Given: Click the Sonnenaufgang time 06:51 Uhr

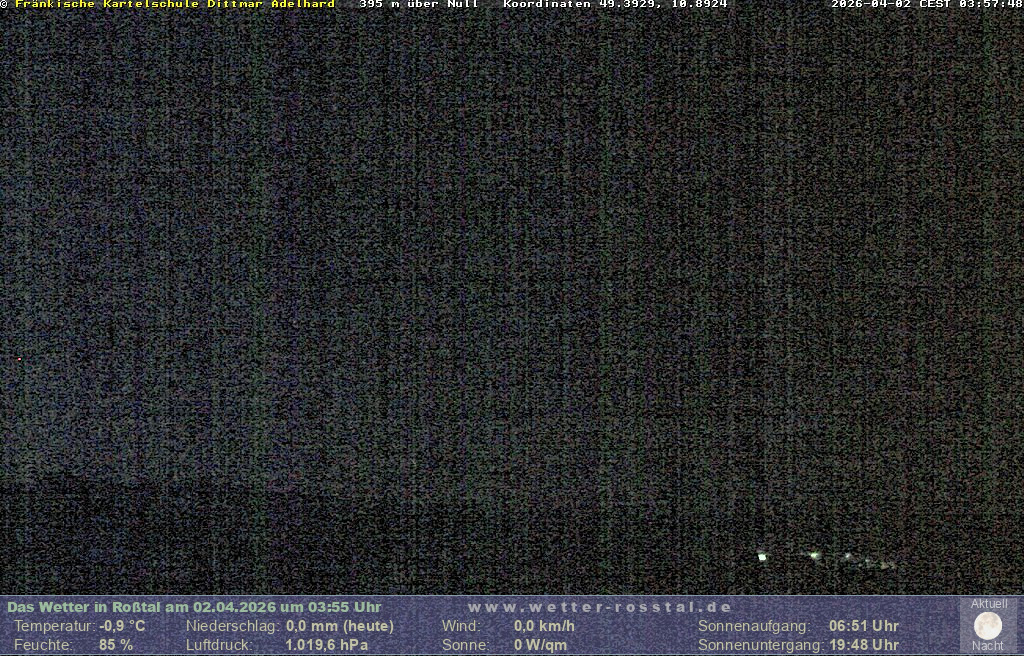Looking at the screenshot, I should tap(863, 626).
